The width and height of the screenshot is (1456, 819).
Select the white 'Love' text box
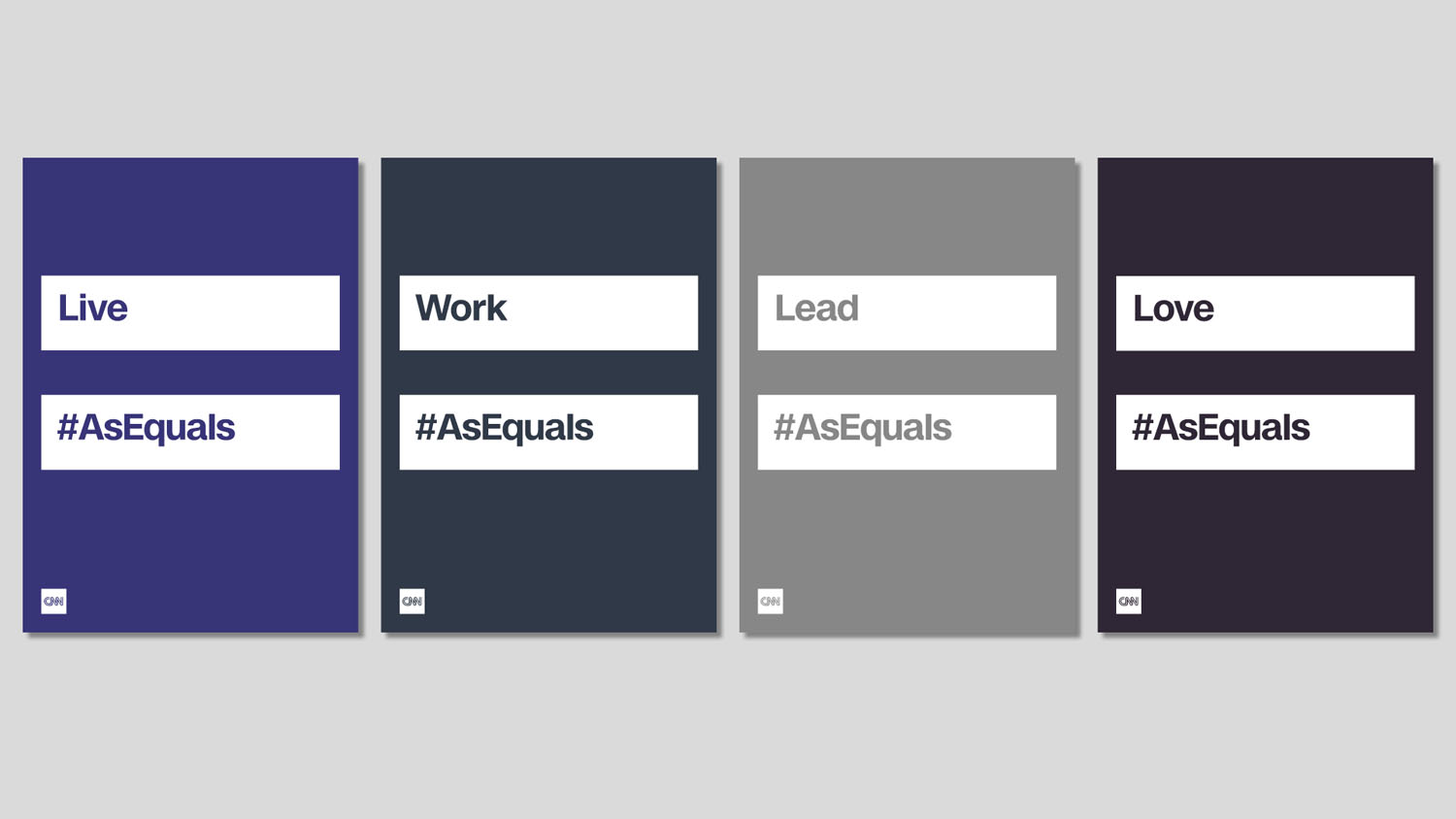1265,312
